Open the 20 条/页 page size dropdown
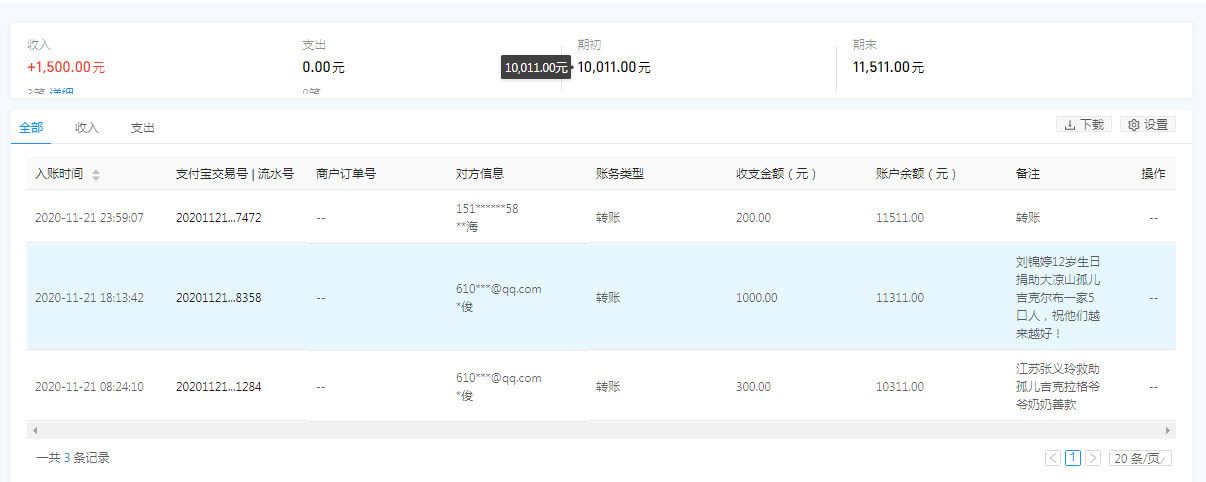1206x482 pixels. [x=1140, y=458]
